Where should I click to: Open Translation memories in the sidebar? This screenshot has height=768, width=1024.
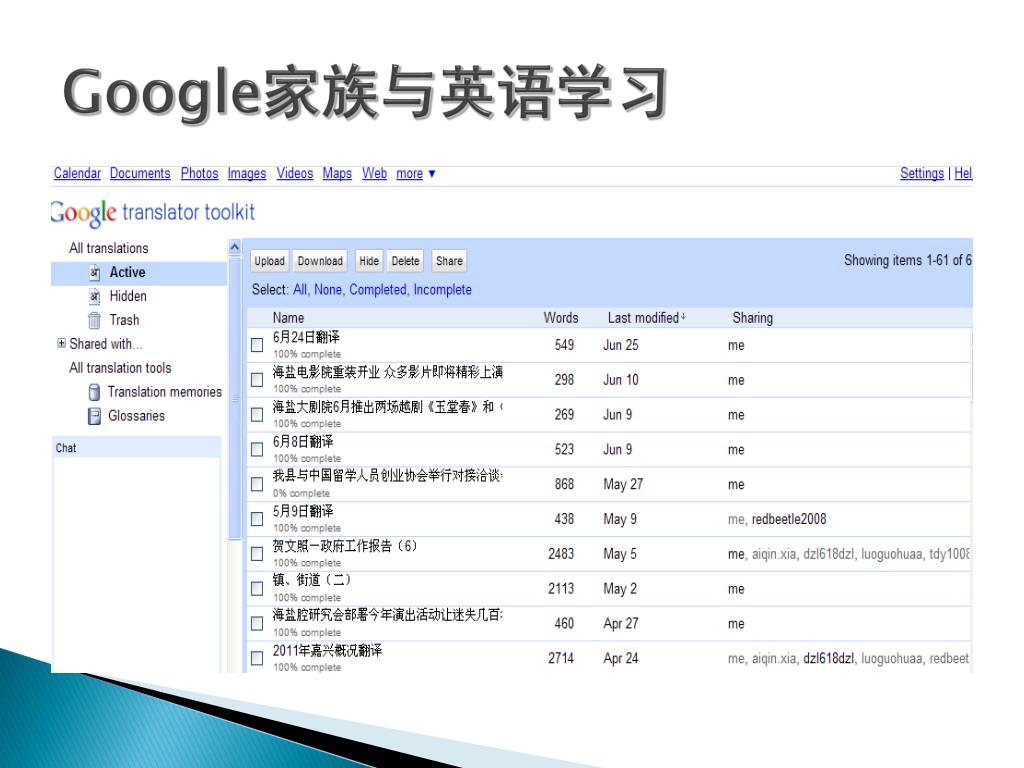point(165,392)
